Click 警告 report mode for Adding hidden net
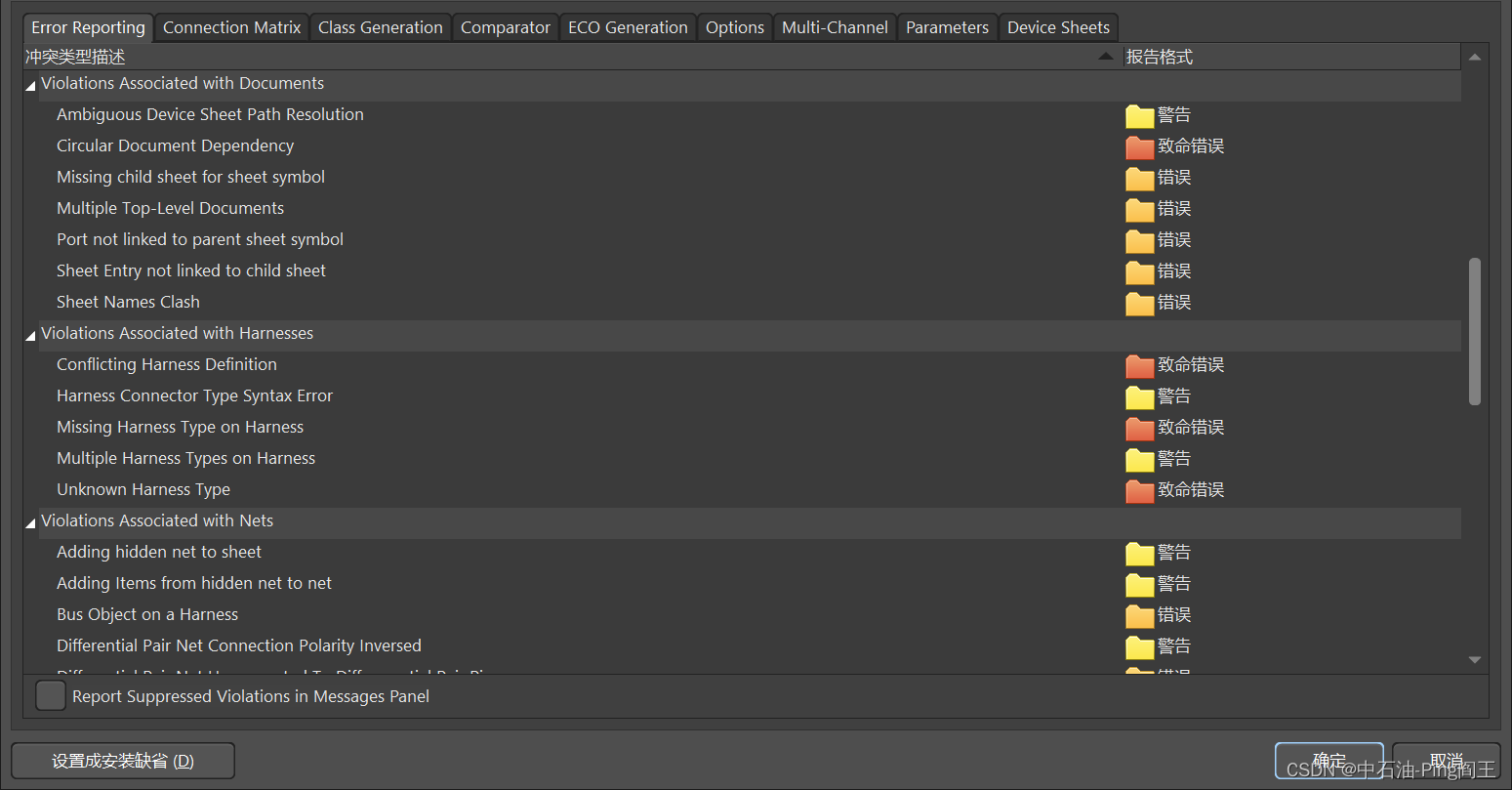1512x790 pixels. (x=1174, y=553)
